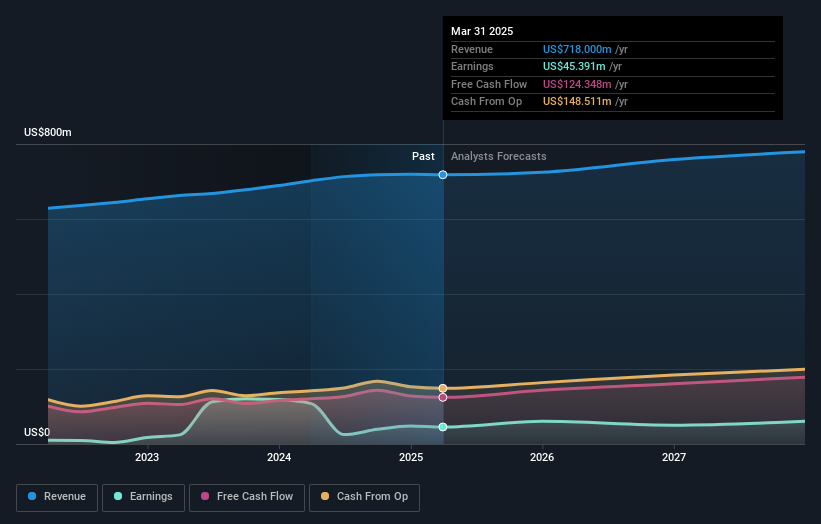Select the Earnings data point marker on chart

[x=443, y=427]
